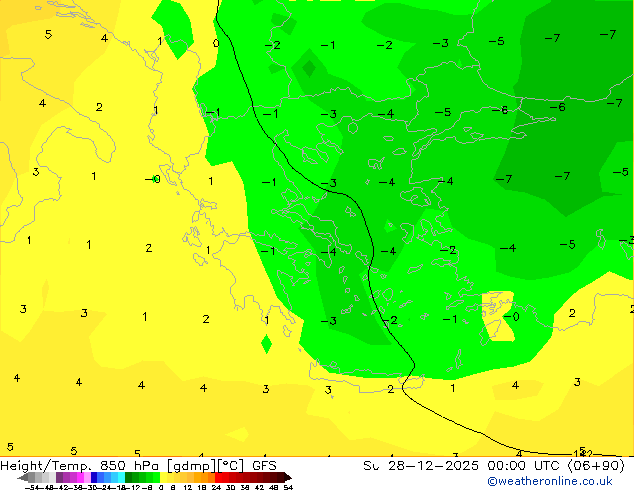Click the 'Height/Temp. 850 hPa' title text
The width and height of the screenshot is (634, 490).
click(x=80, y=466)
